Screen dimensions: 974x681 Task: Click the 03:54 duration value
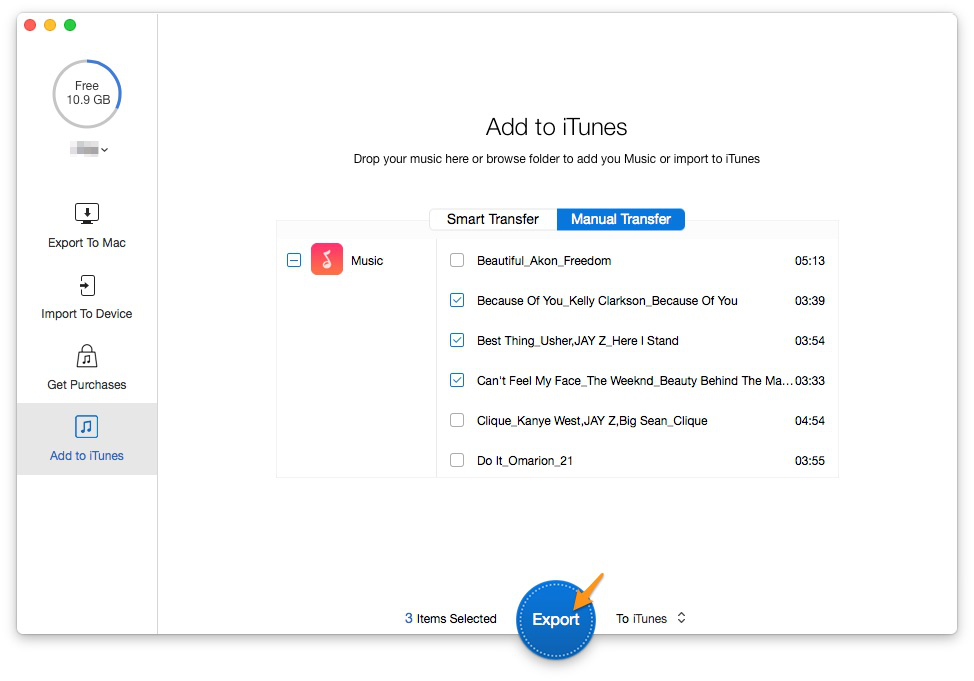810,340
